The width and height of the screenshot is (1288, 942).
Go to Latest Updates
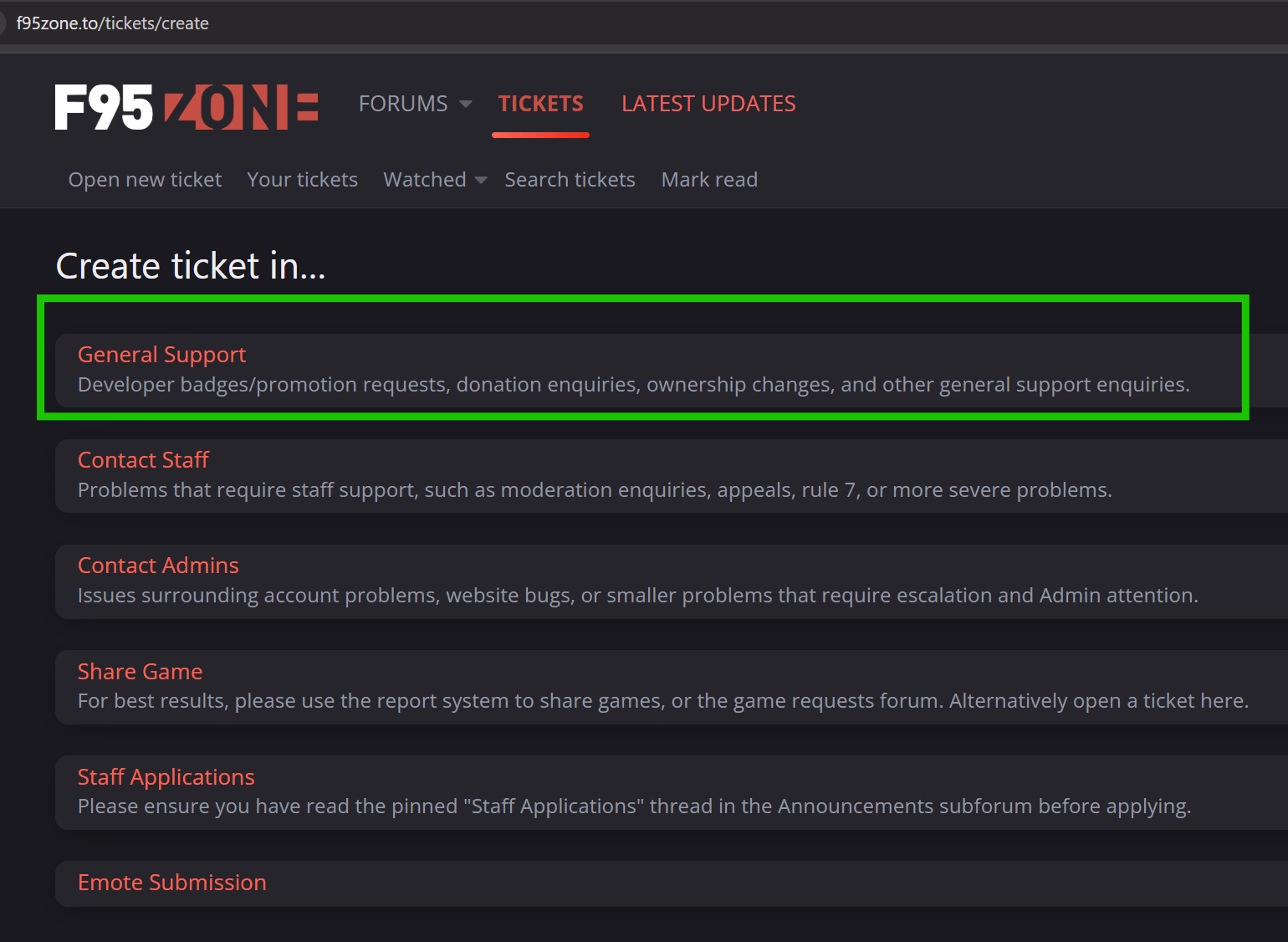tap(708, 104)
